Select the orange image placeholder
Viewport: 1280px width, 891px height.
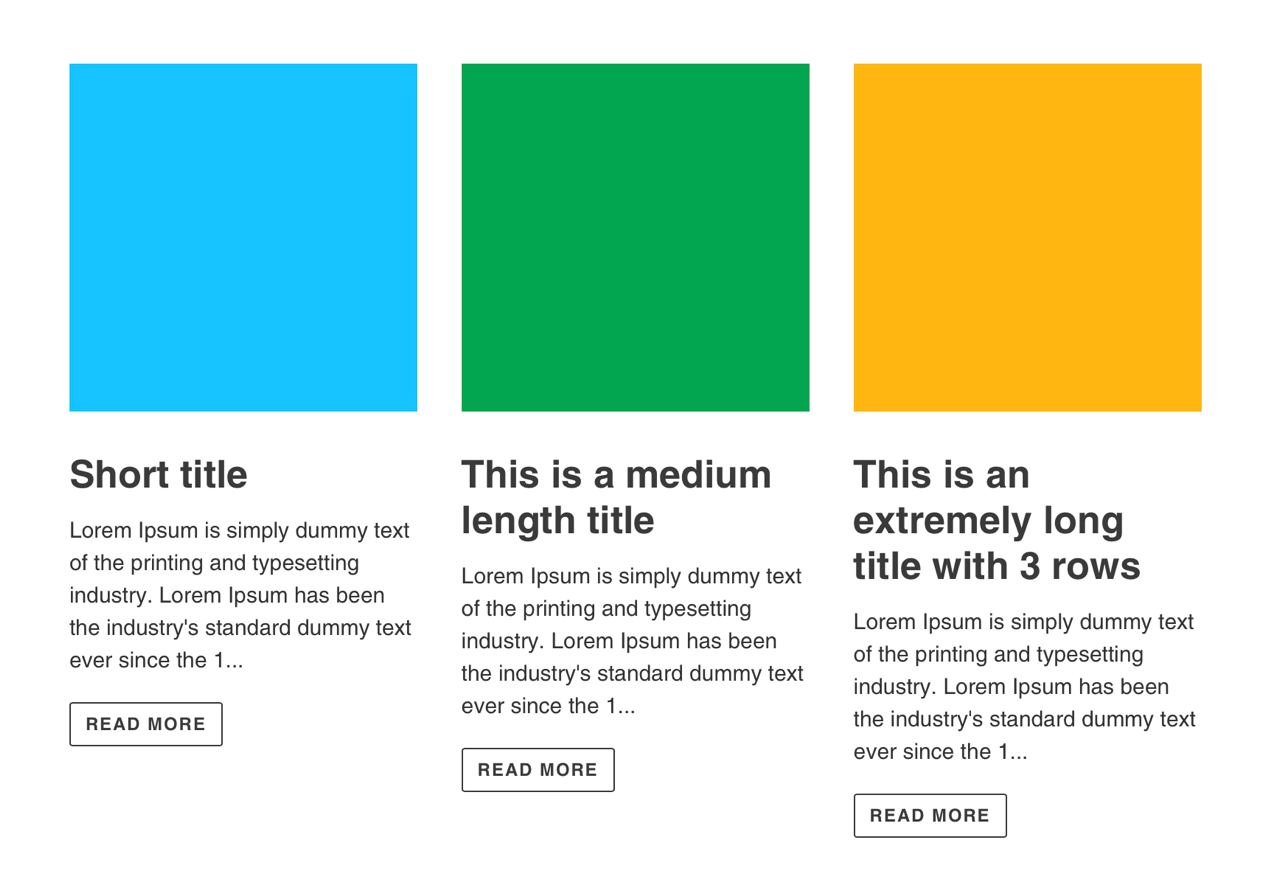click(1027, 237)
